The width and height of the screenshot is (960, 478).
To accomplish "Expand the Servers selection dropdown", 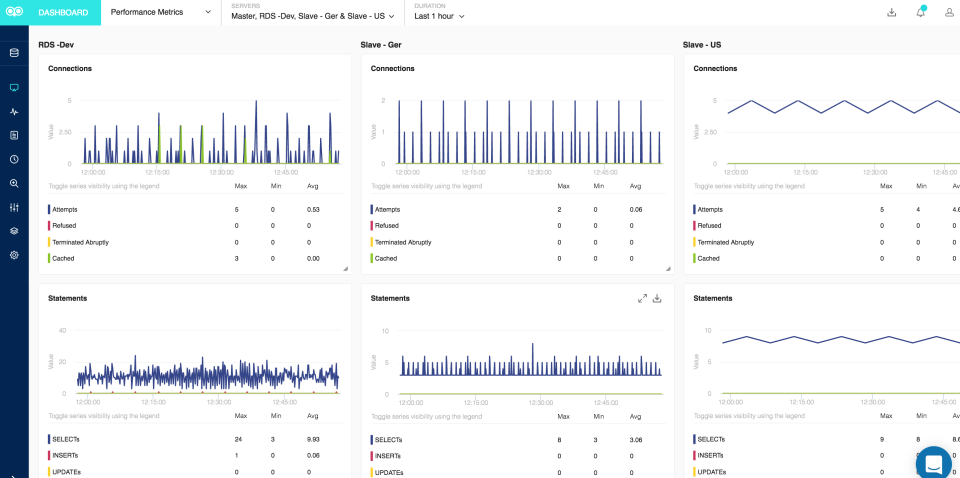I will [312, 16].
